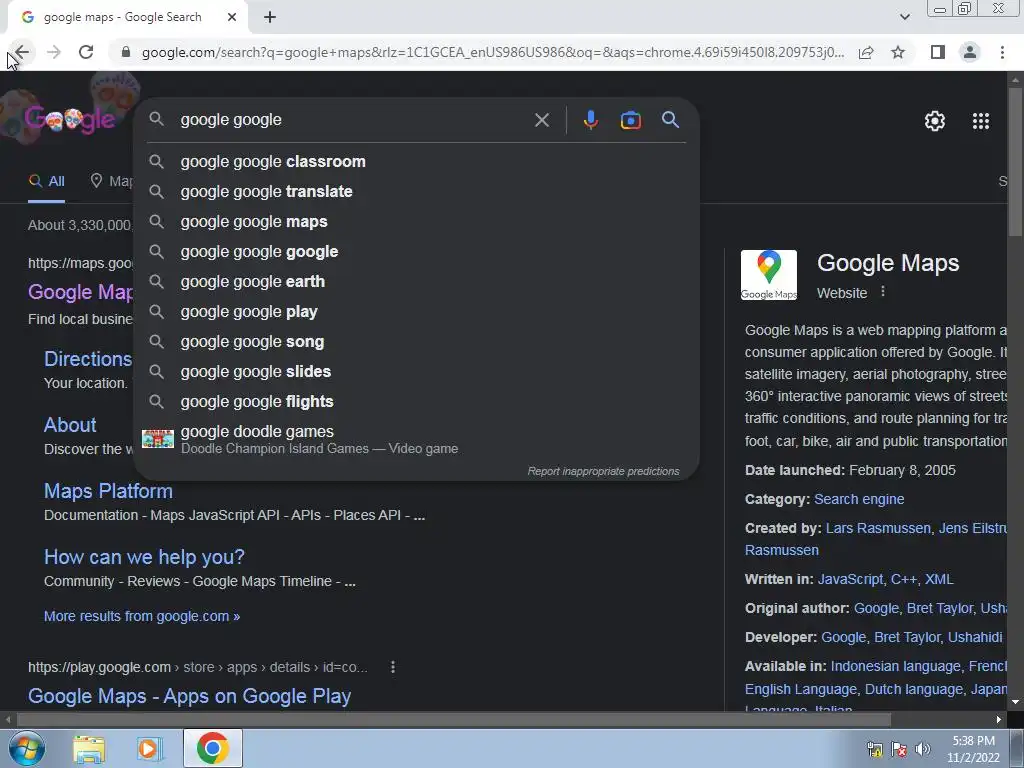Open the 'About' sitelink

[x=70, y=425]
